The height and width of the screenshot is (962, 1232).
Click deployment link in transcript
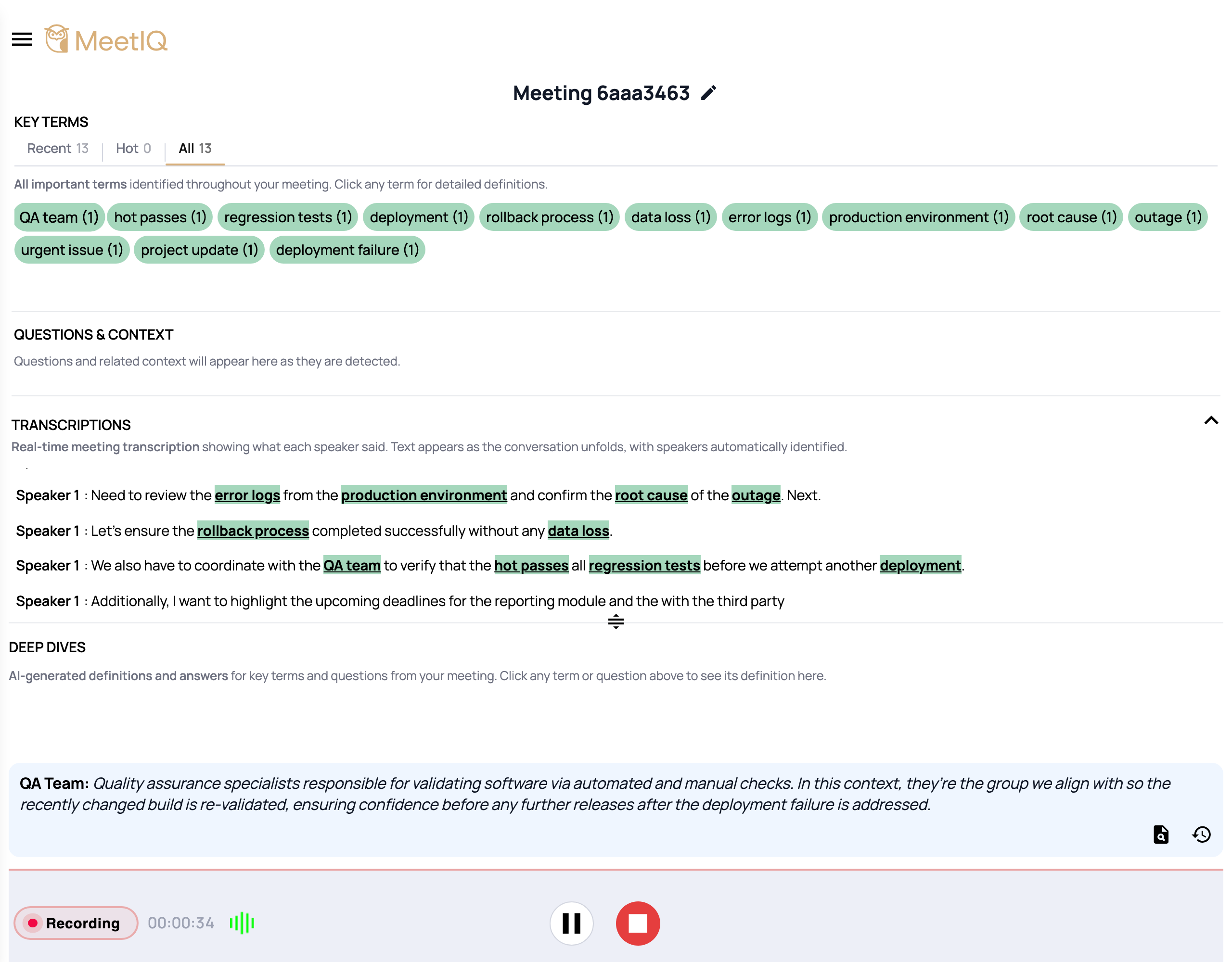920,565
